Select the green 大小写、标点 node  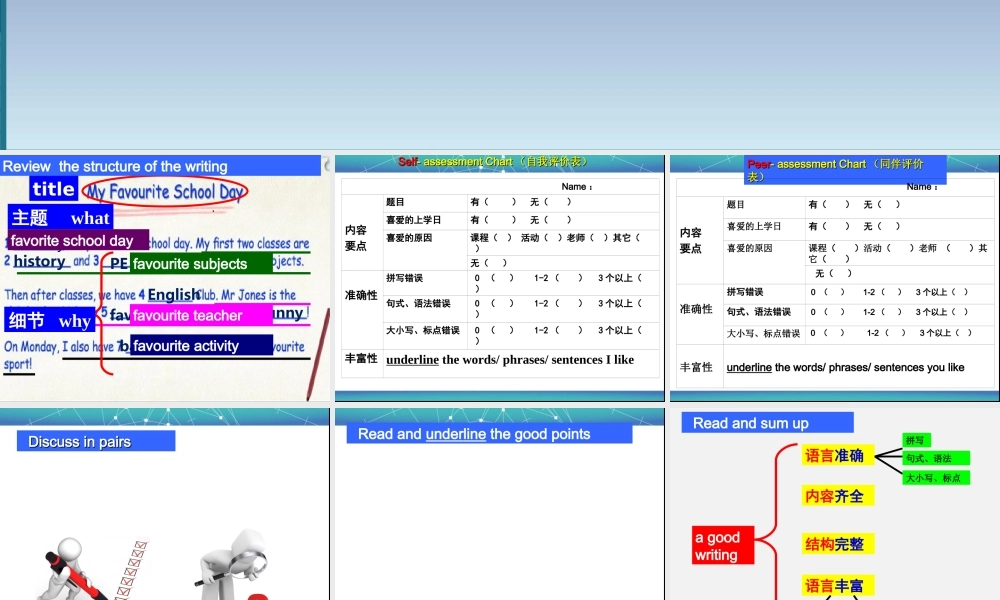[x=932, y=476]
